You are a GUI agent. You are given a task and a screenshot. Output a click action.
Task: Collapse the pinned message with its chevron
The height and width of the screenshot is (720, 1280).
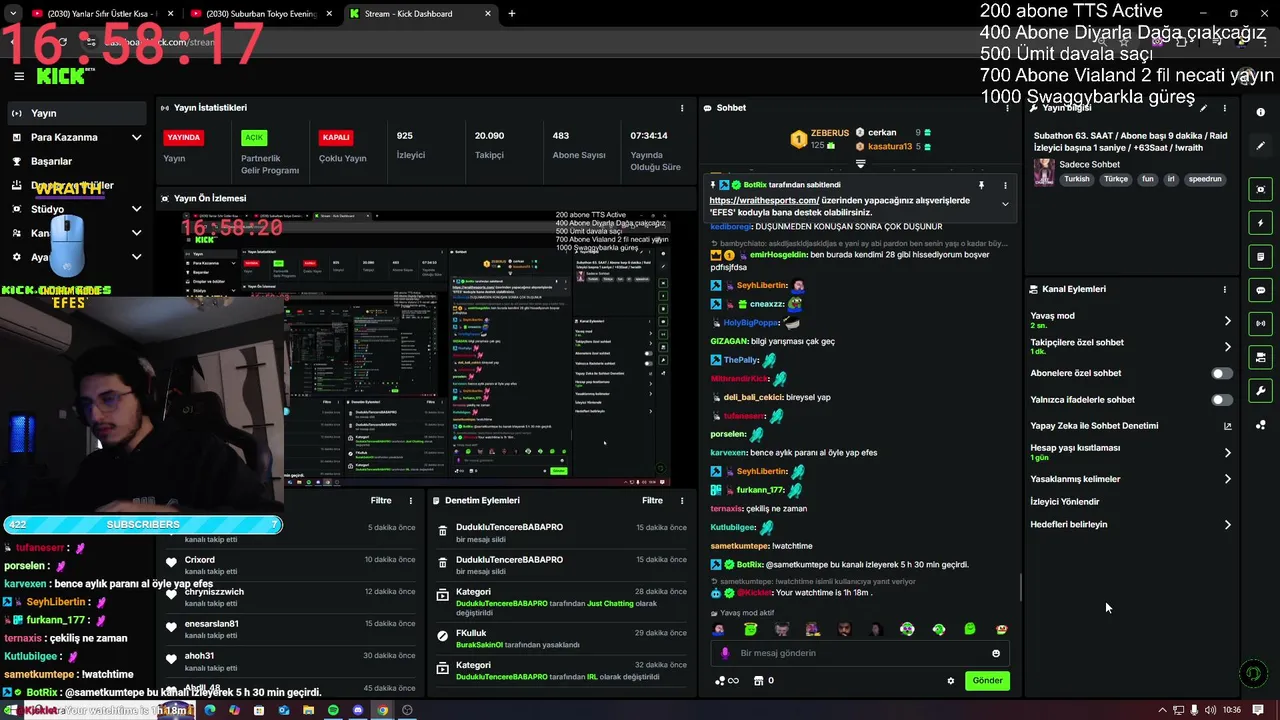[x=1005, y=204]
